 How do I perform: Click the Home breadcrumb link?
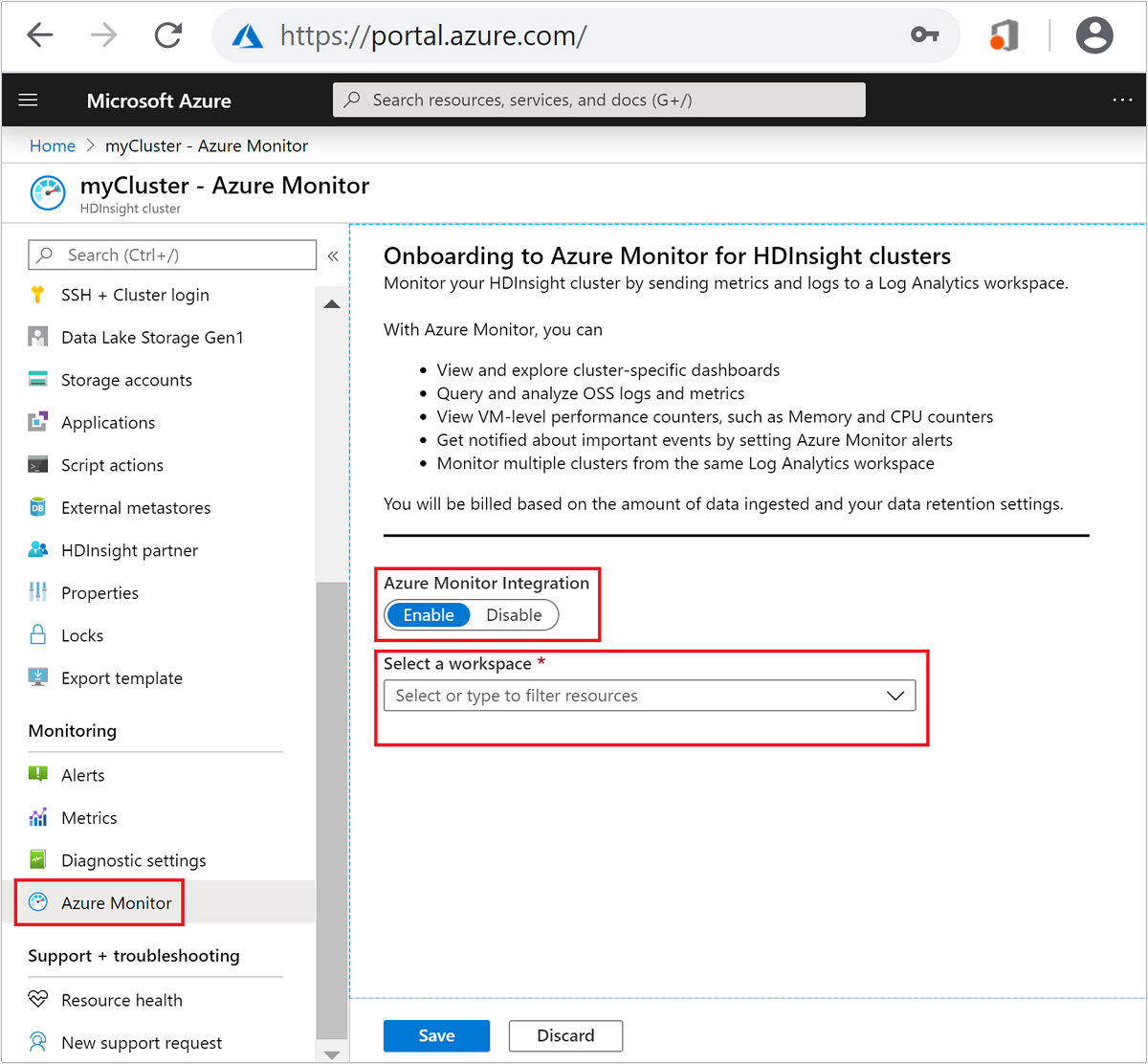[53, 145]
